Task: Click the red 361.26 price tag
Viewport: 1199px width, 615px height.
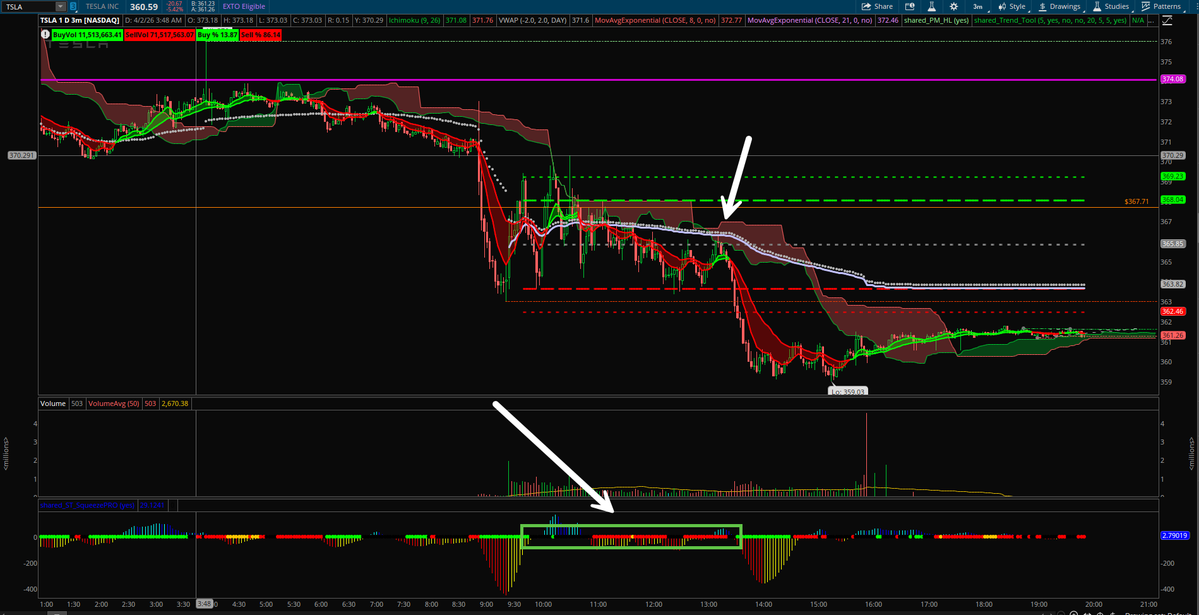Action: pos(1172,335)
